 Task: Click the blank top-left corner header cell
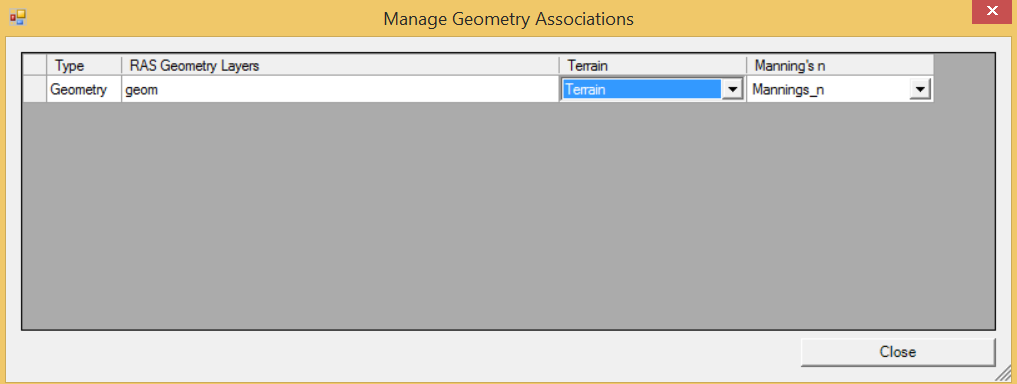click(35, 66)
